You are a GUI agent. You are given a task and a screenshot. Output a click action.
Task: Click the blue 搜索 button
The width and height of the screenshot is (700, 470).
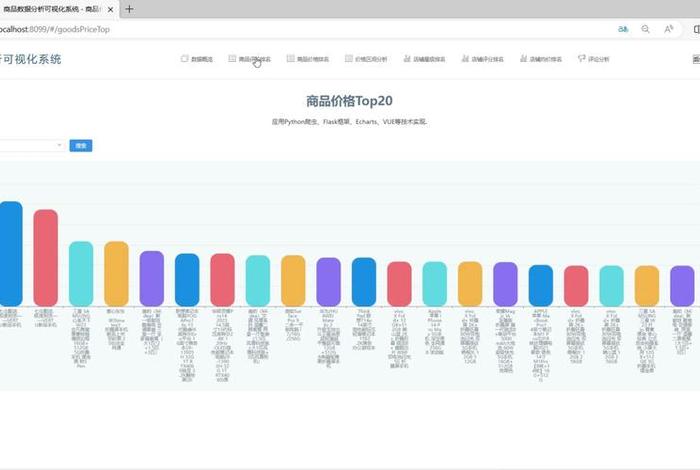pos(81,146)
